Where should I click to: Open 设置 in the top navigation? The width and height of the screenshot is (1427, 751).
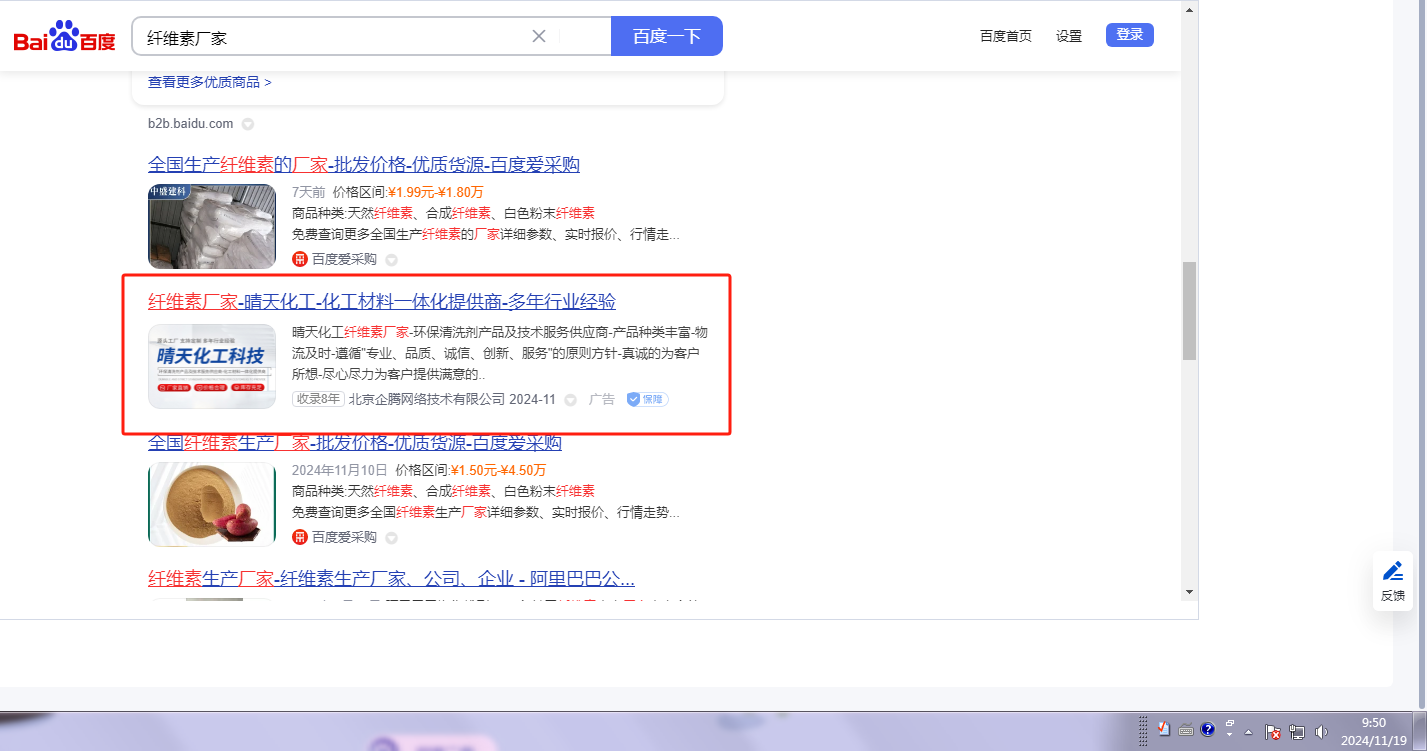click(1069, 36)
